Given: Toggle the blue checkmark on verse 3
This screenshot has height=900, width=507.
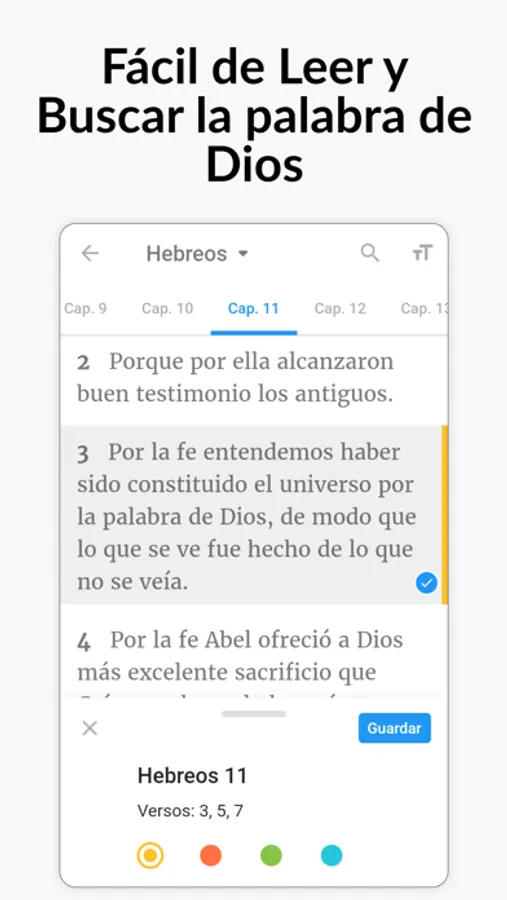Looking at the screenshot, I should (427, 583).
